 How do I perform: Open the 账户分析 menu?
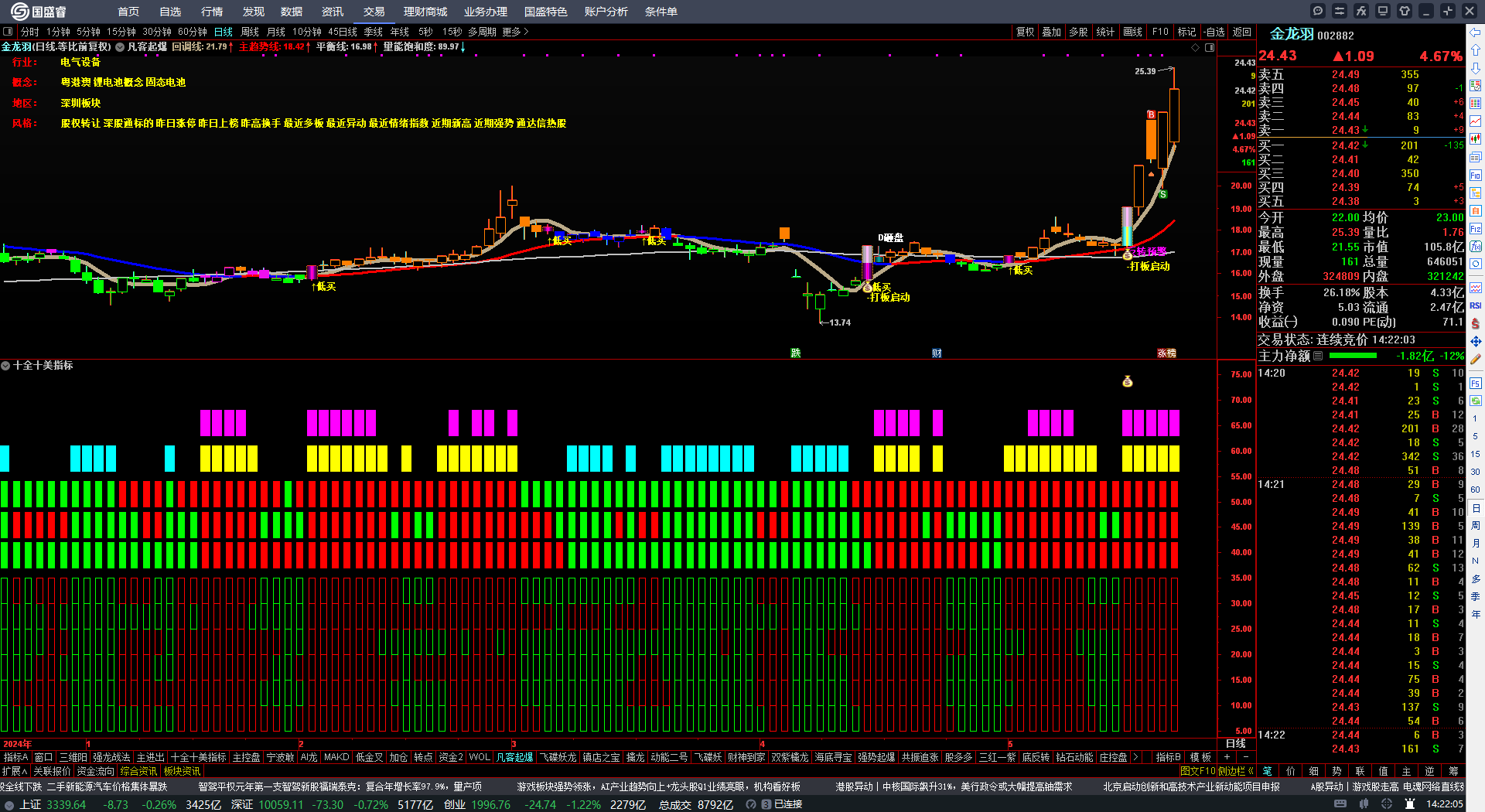606,12
